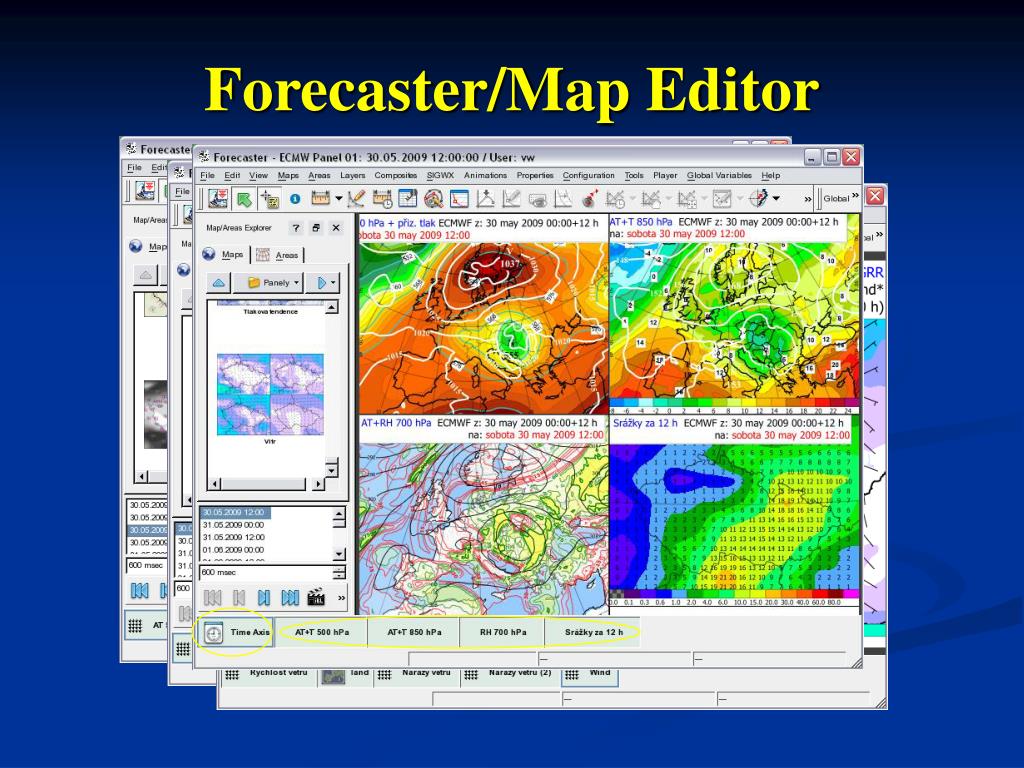
Task: Click down arrow of thumbnail list scrollbar
Action: pos(332,470)
